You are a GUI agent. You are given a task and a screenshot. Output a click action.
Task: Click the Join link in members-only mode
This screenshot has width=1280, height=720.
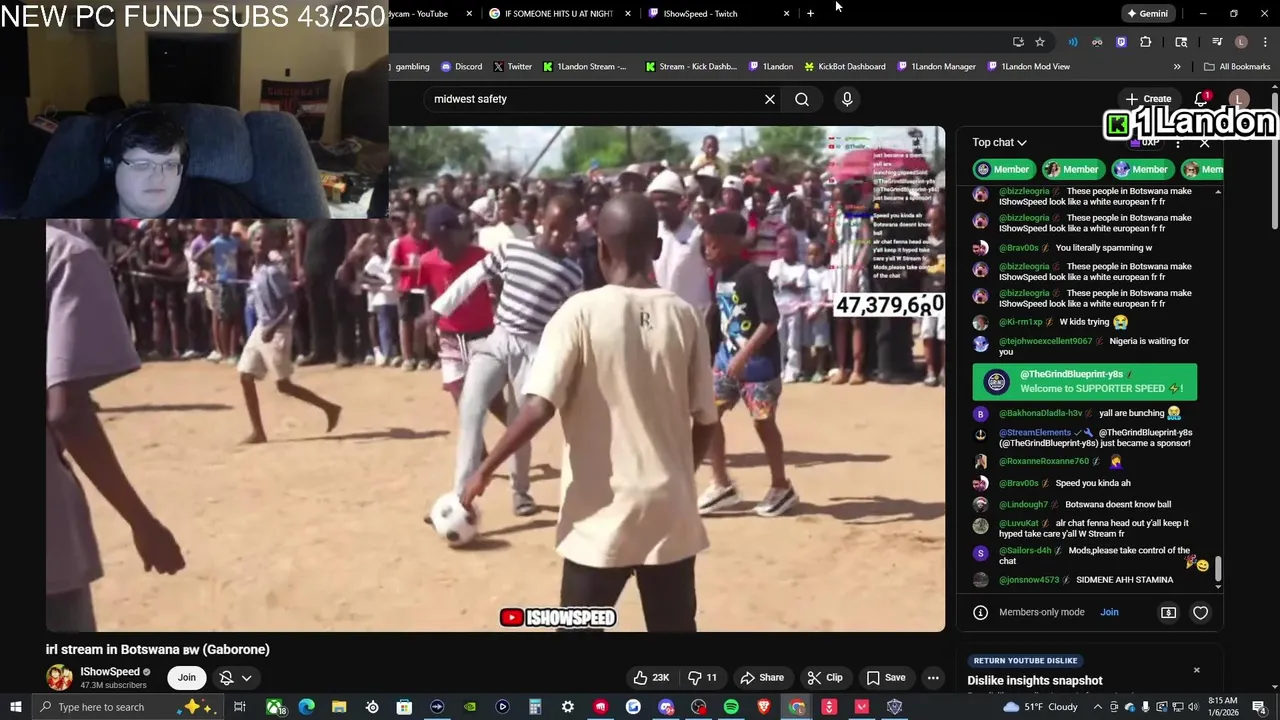pos(1109,612)
